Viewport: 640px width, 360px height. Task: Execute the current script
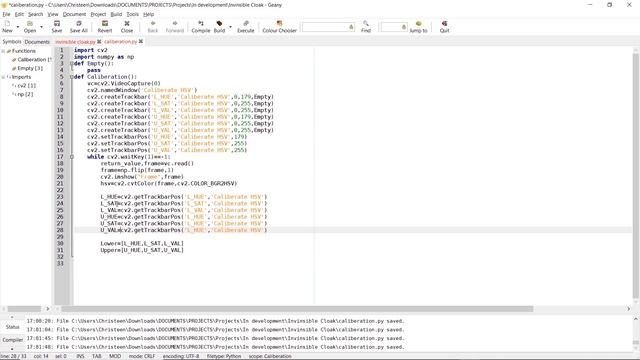tap(246, 27)
